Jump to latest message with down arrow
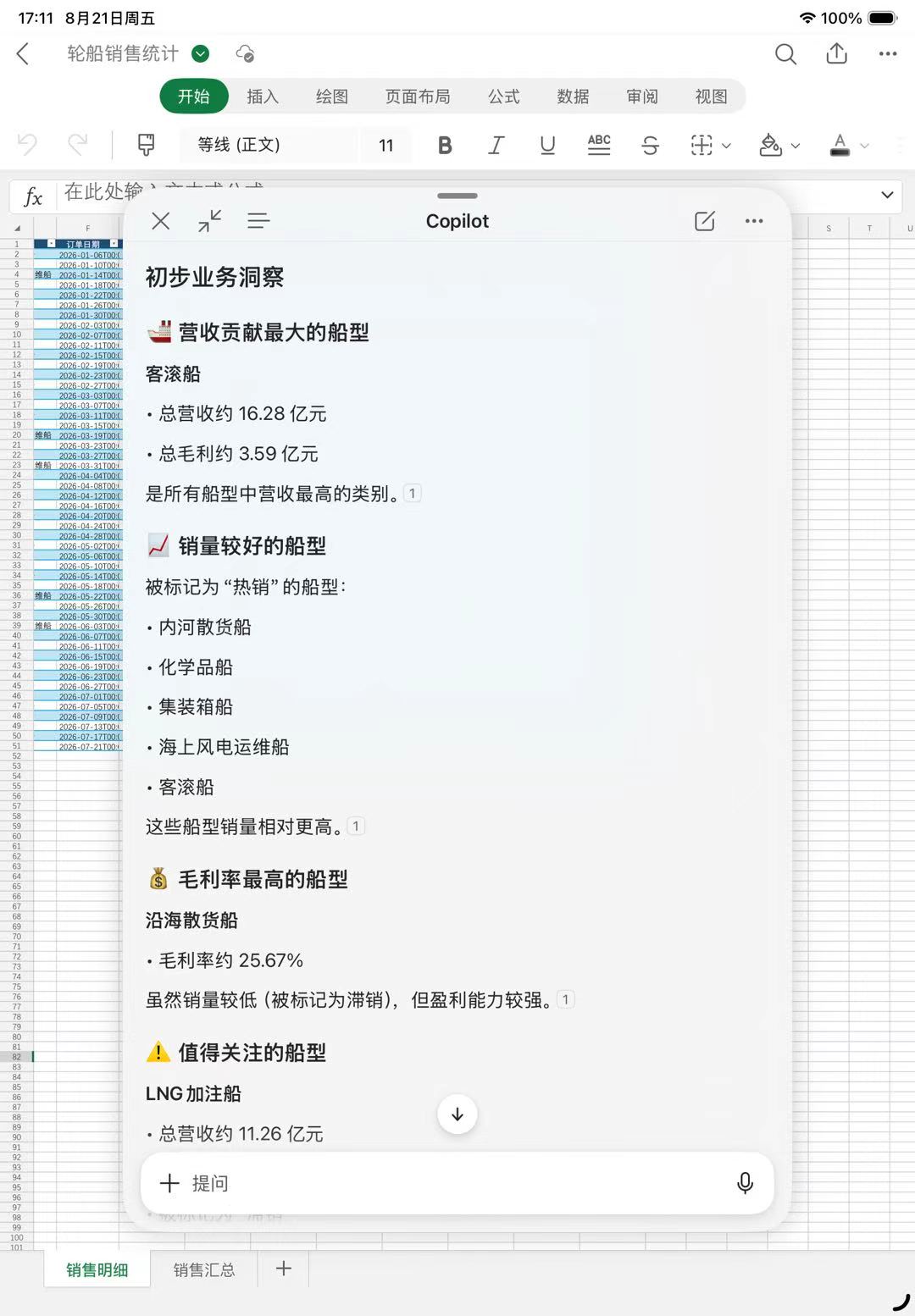 (x=457, y=1114)
